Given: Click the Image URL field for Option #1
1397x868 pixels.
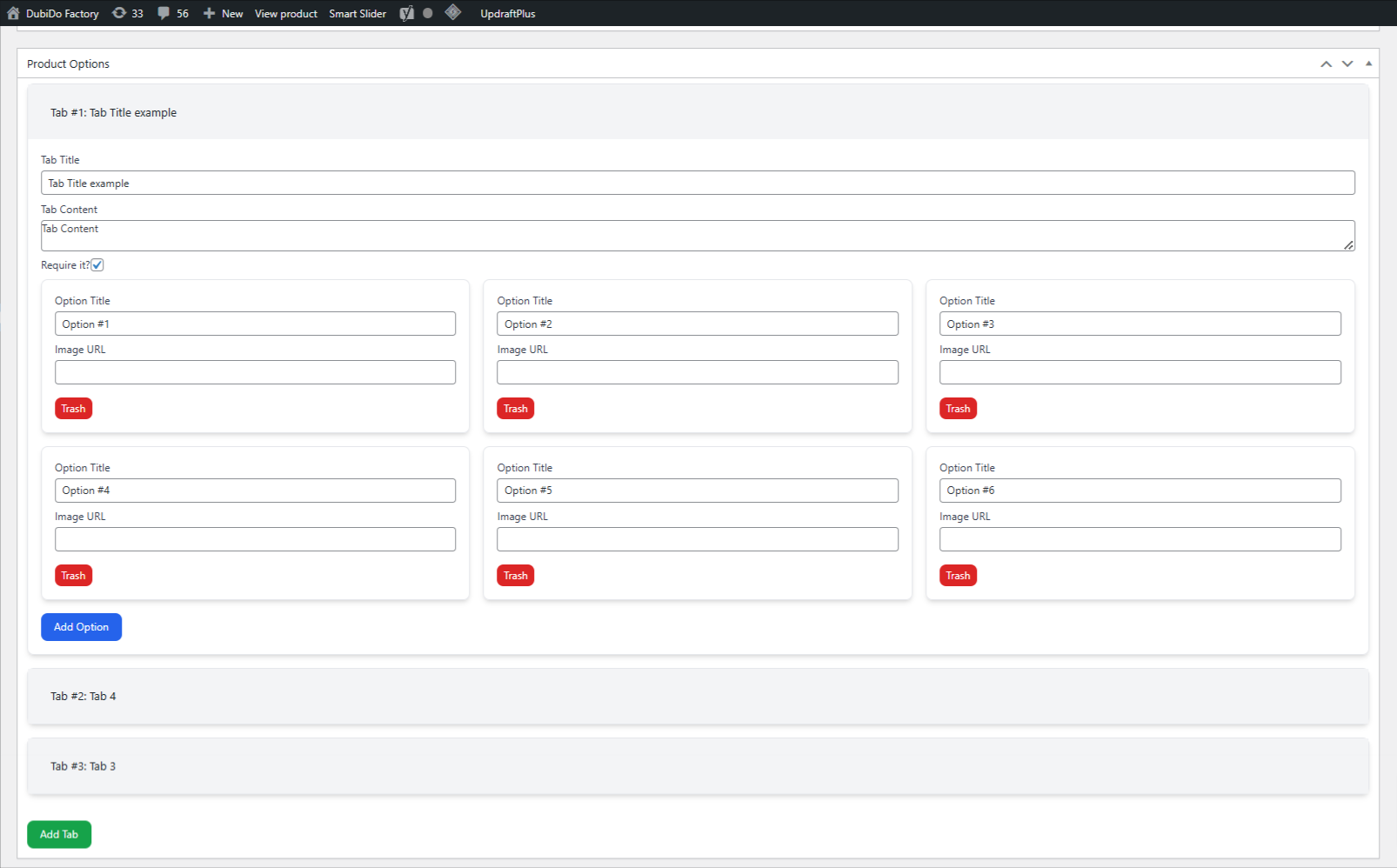Looking at the screenshot, I should pyautogui.click(x=255, y=372).
